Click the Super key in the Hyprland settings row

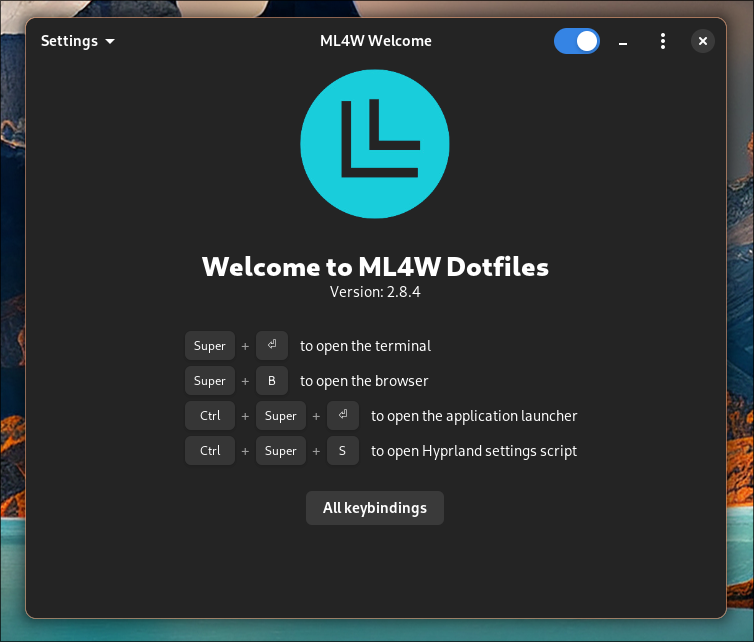pos(281,451)
